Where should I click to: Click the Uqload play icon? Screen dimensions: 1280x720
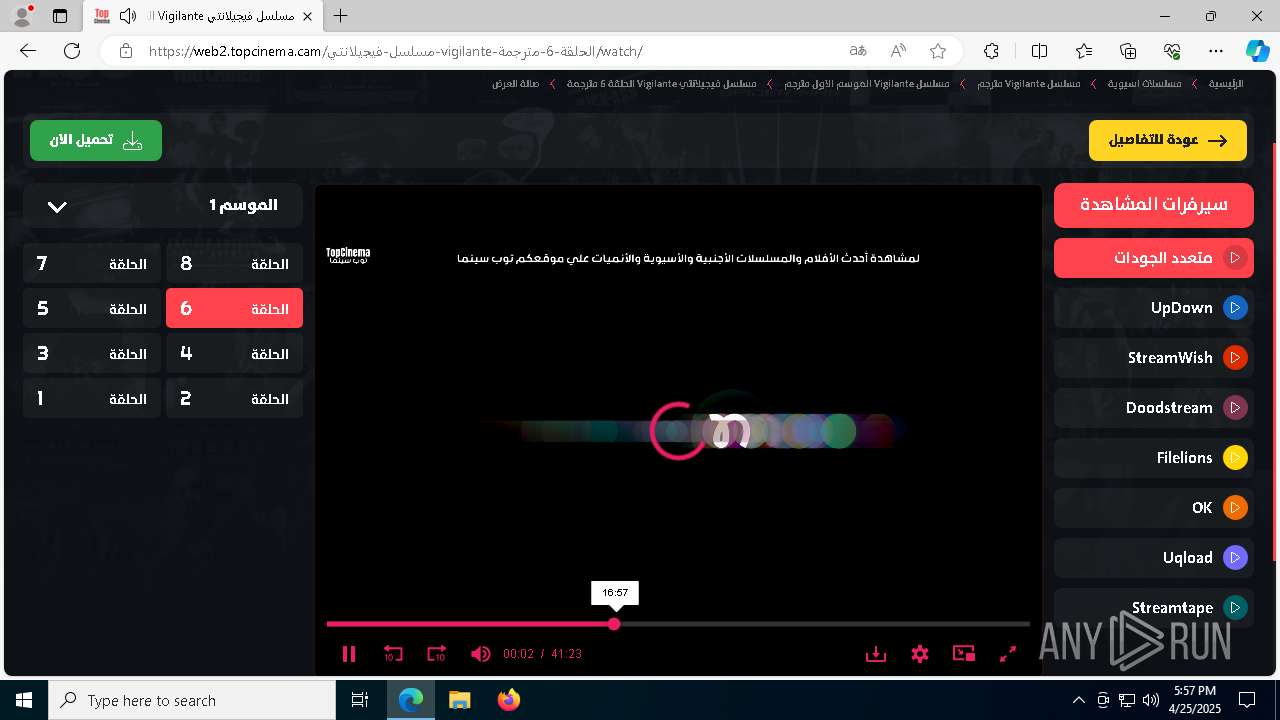1235,558
